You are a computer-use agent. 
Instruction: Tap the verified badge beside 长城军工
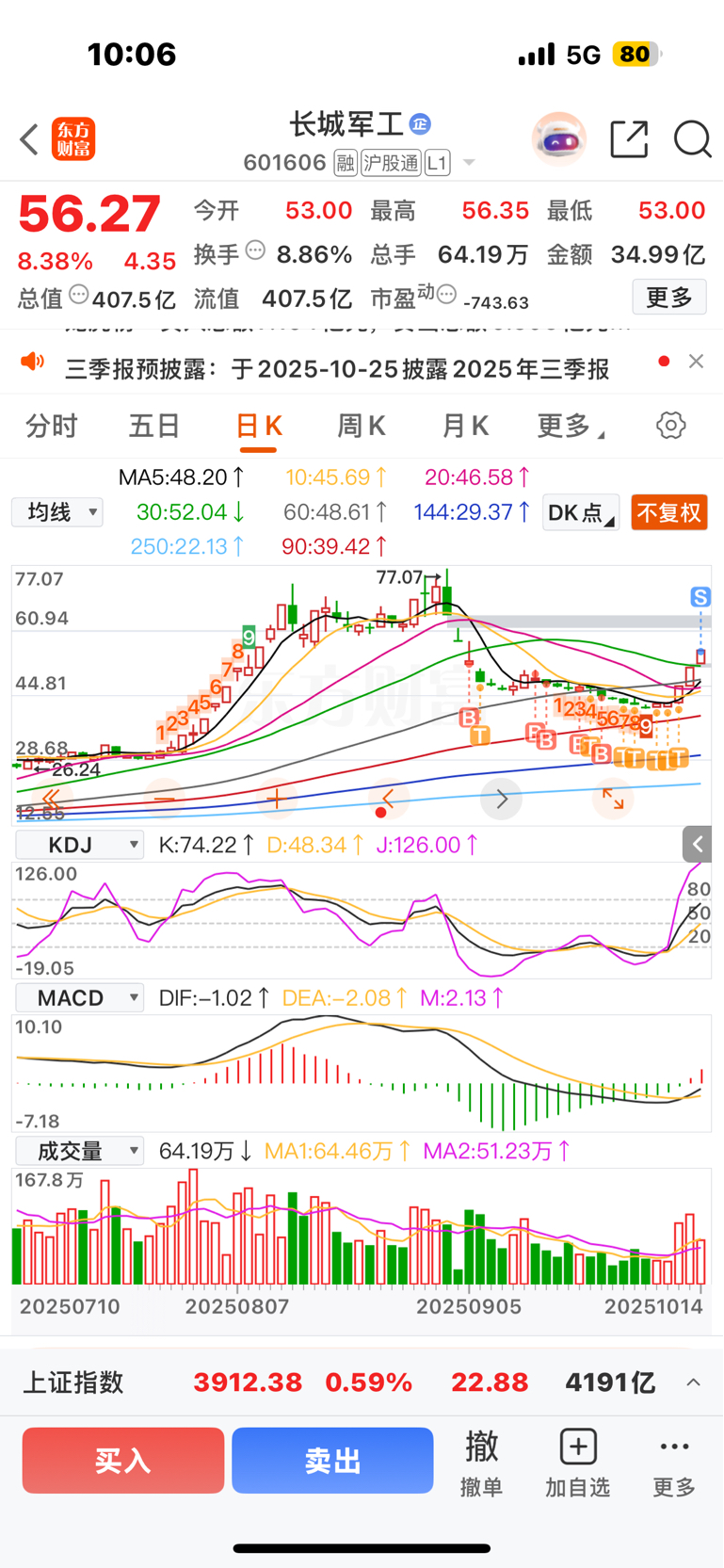(x=420, y=123)
